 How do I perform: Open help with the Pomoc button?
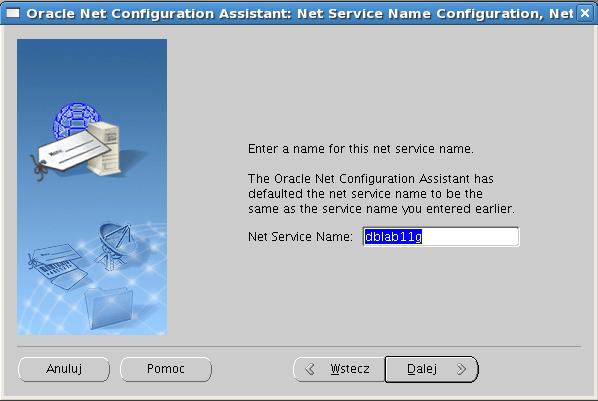click(x=166, y=369)
